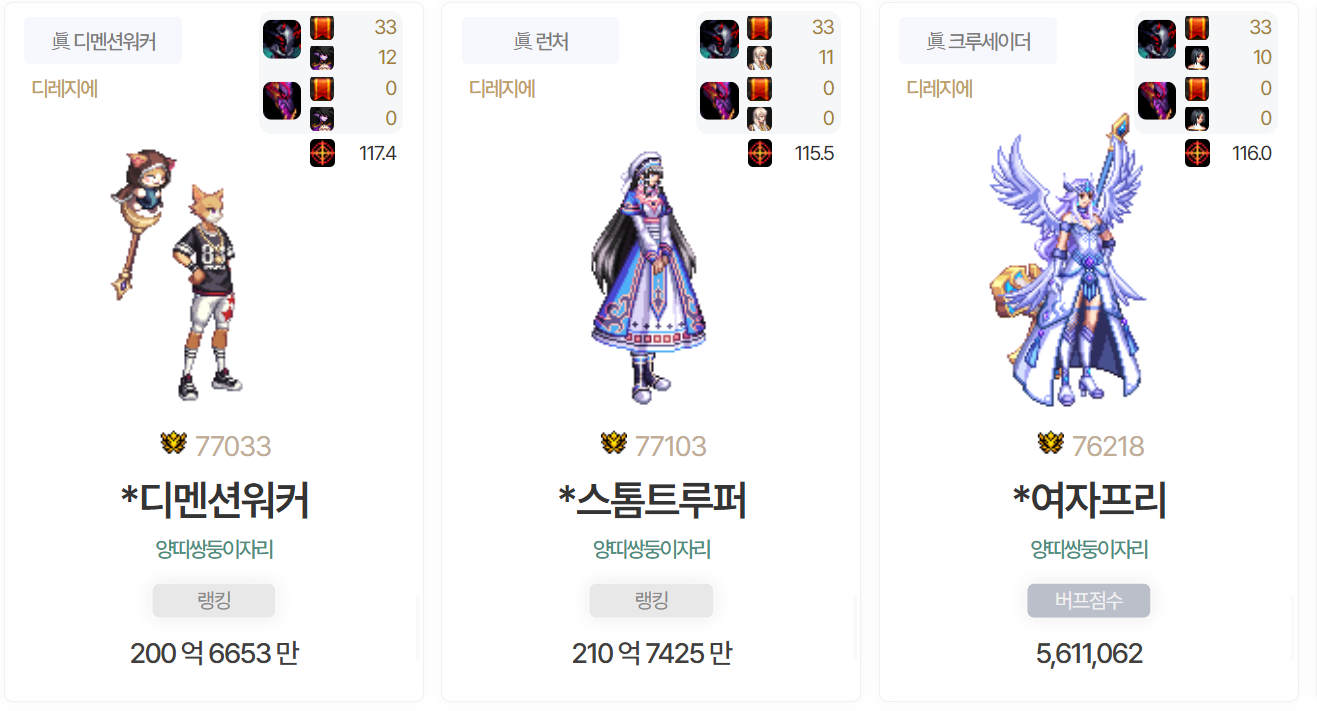Click the red crosshair icon beside 115.5
The width and height of the screenshot is (1317, 711).
point(760,154)
